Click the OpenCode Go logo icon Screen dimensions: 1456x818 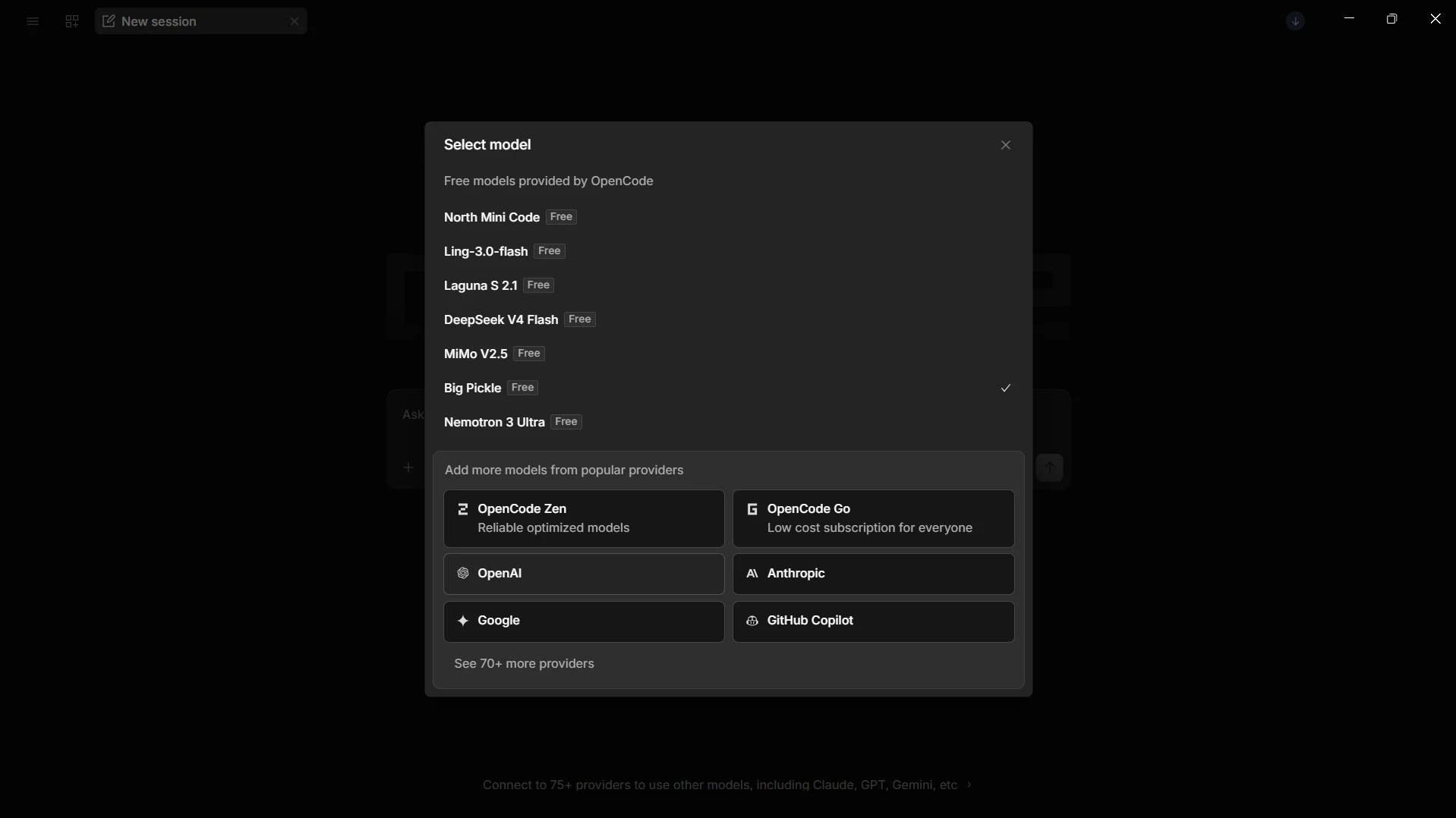point(752,509)
